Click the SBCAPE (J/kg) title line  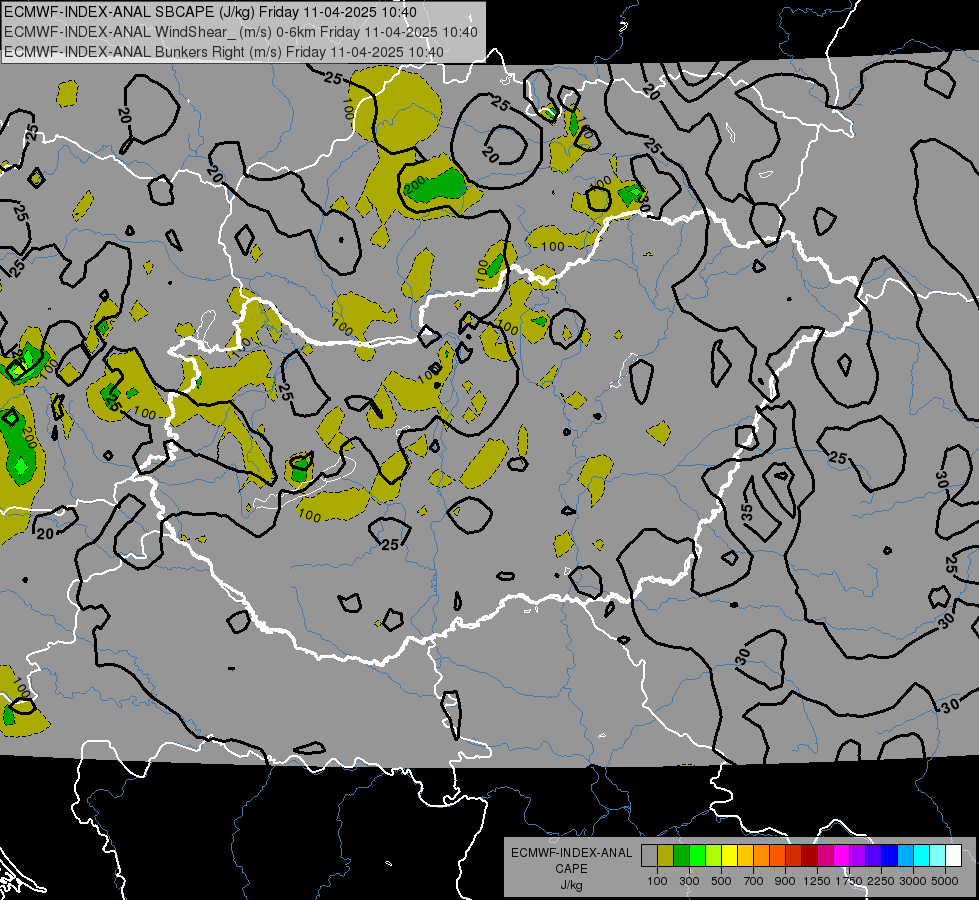click(x=210, y=12)
